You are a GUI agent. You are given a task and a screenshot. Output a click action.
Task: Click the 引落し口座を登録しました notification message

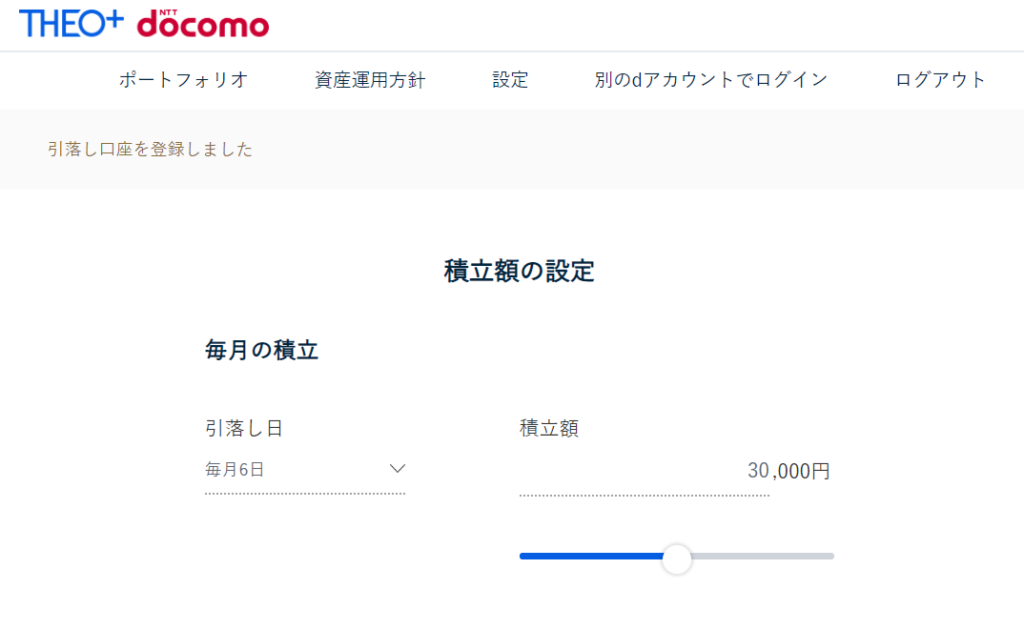[x=150, y=150]
